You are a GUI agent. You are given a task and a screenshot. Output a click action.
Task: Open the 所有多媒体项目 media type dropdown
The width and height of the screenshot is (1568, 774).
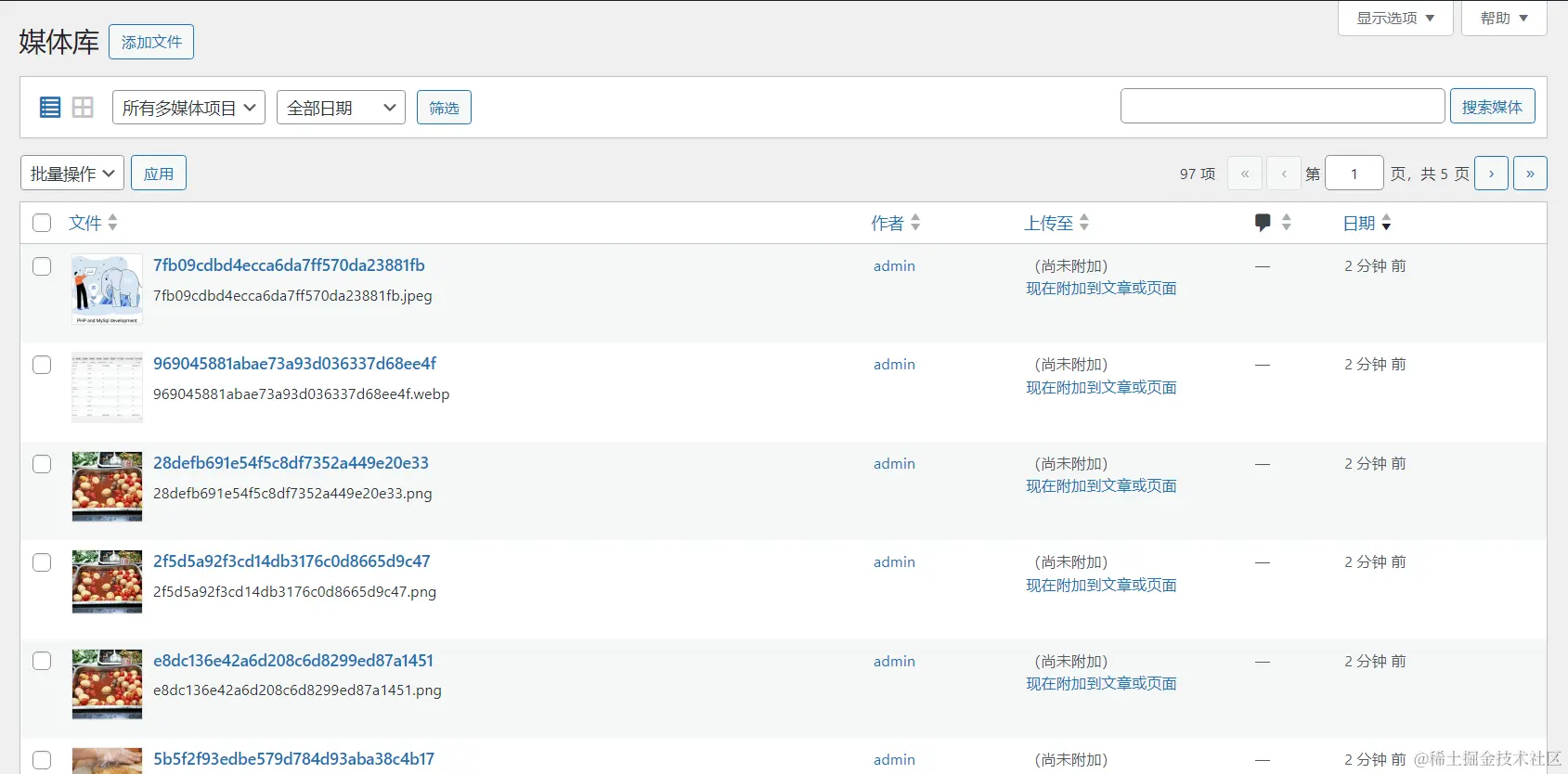point(188,108)
